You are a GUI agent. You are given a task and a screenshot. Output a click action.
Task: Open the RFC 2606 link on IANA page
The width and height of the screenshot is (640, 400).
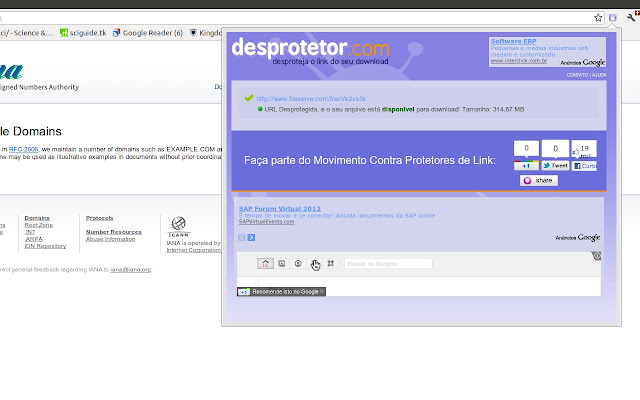pos(23,149)
